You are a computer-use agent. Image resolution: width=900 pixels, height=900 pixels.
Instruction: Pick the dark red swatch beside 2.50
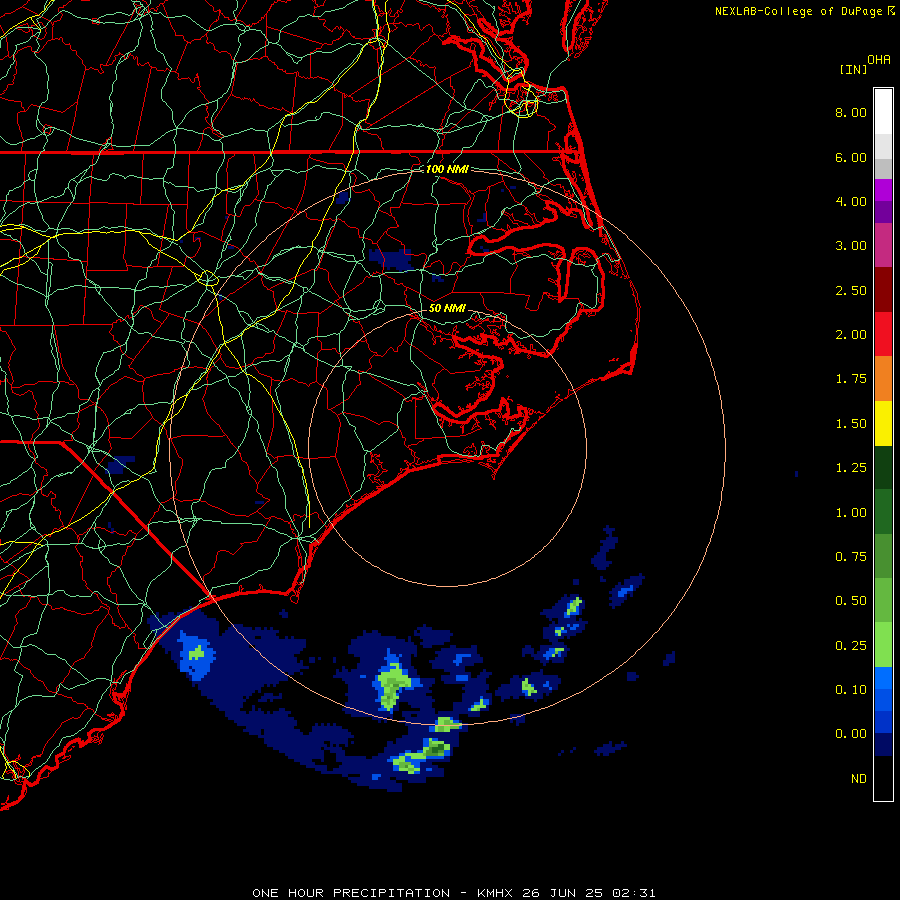coord(883,290)
